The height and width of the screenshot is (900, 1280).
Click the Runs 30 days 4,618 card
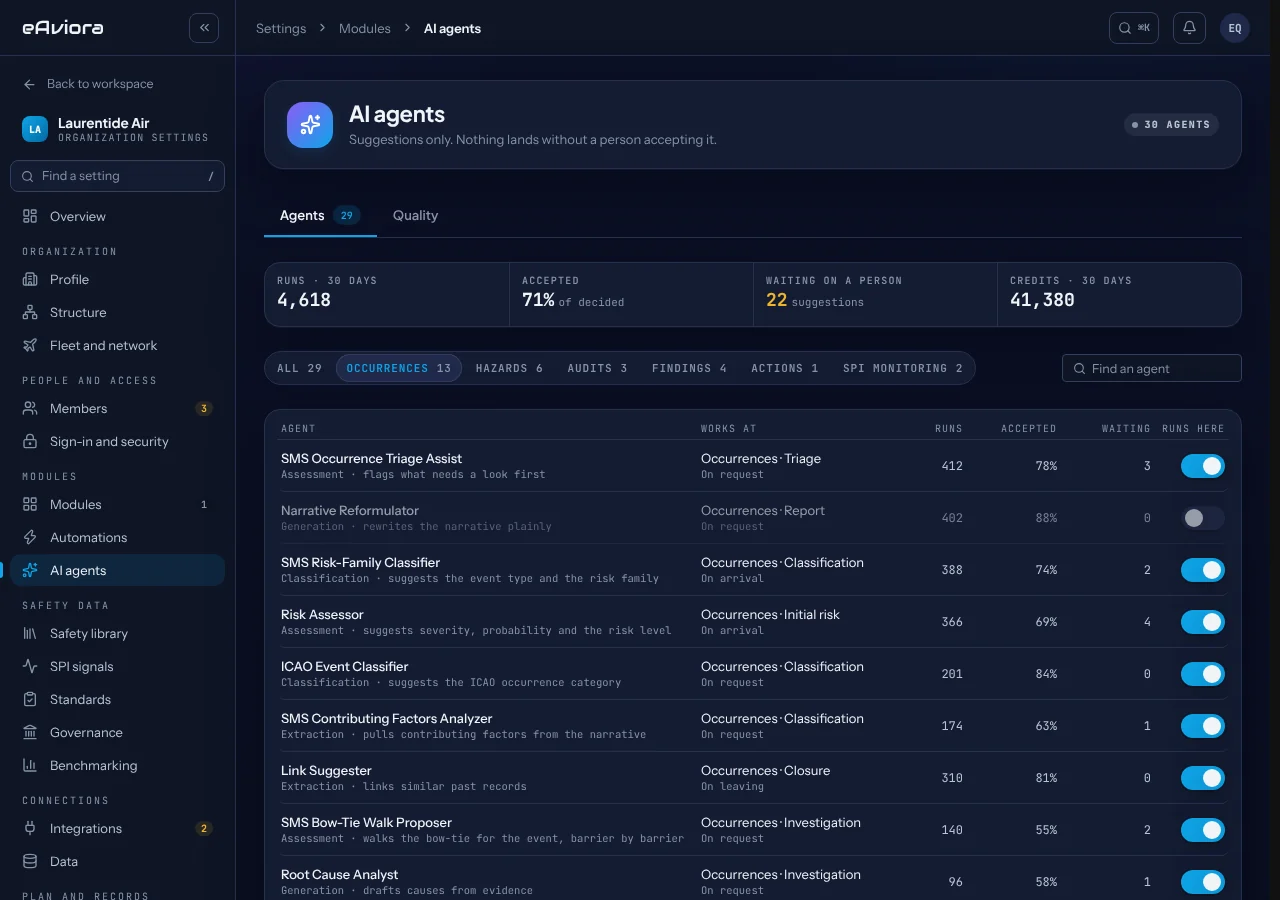pyautogui.click(x=387, y=294)
